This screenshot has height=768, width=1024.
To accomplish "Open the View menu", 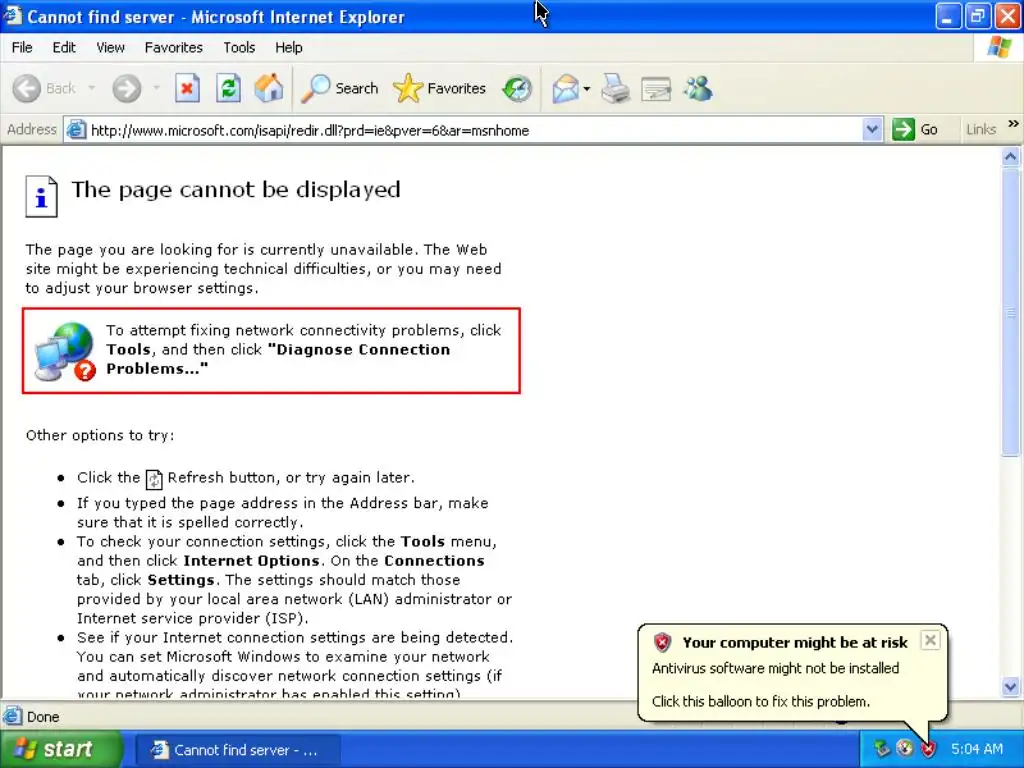I will 110,48.
